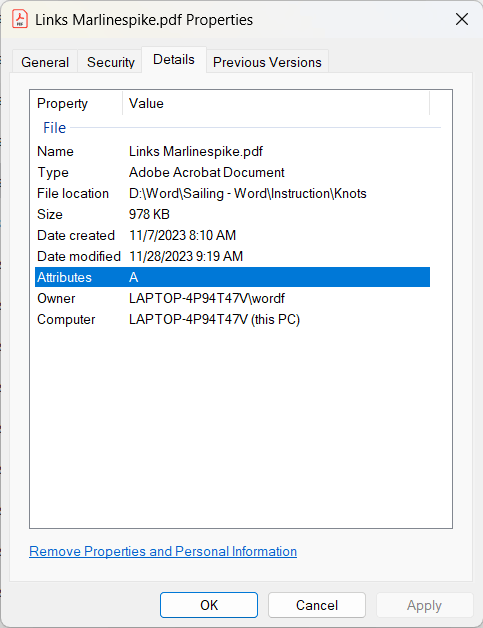
Task: Confirm with the OK button
Action: 209,605
